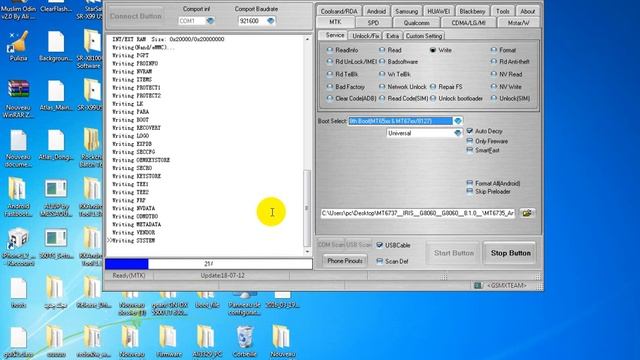Select the Wr TelBk option
This screenshot has width=640, height=360.
[395, 74]
